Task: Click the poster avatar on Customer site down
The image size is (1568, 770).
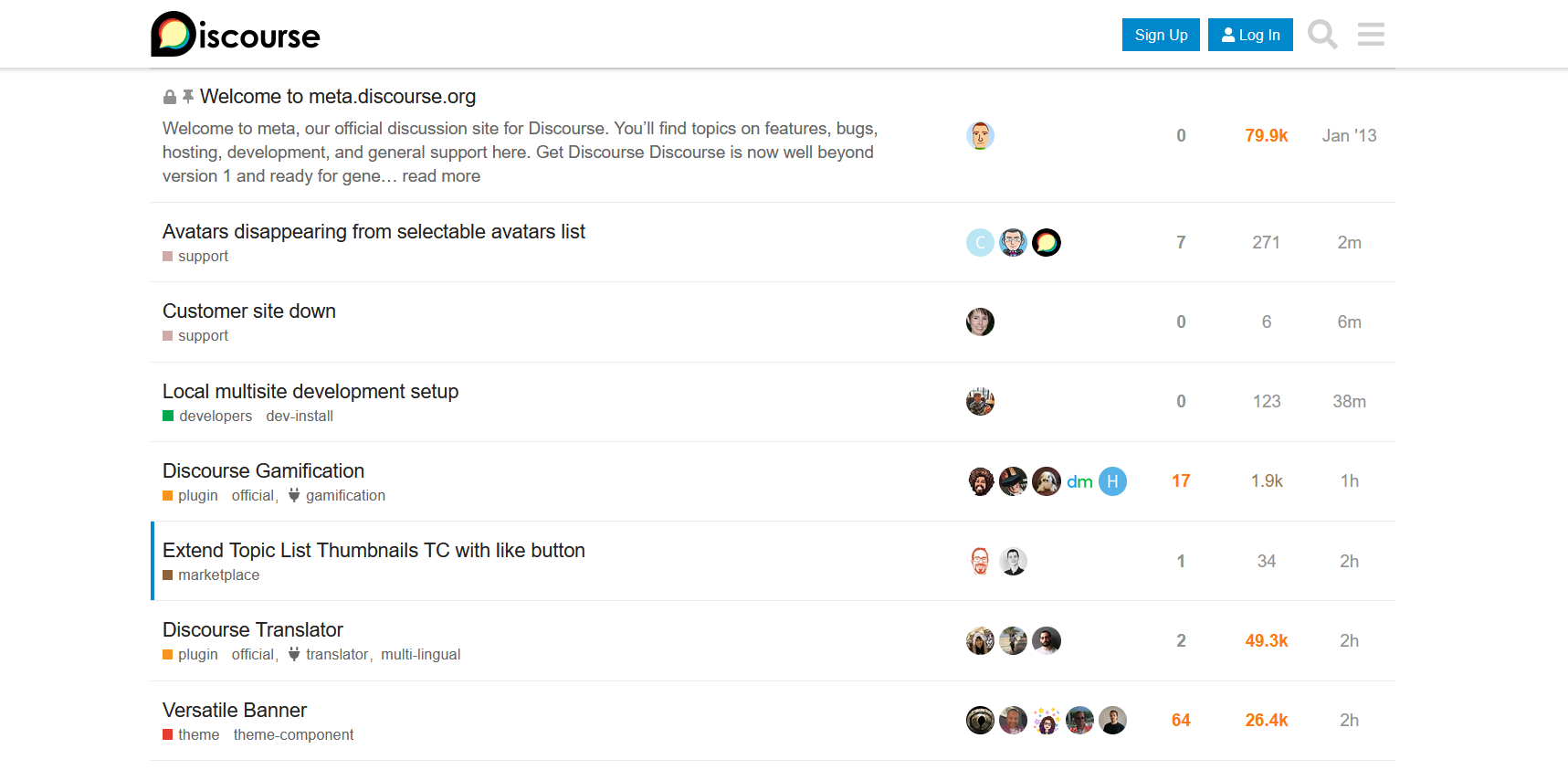Action: 980,322
